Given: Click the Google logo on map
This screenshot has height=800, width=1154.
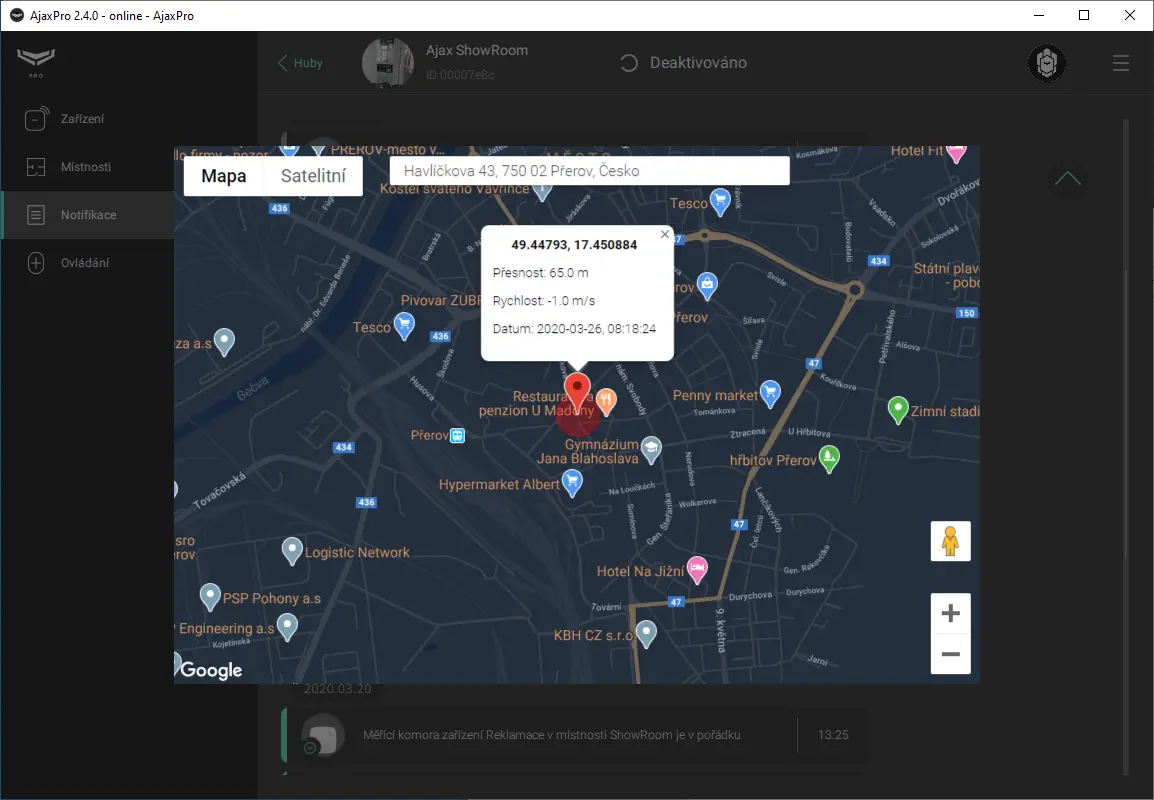Looking at the screenshot, I should 211,670.
